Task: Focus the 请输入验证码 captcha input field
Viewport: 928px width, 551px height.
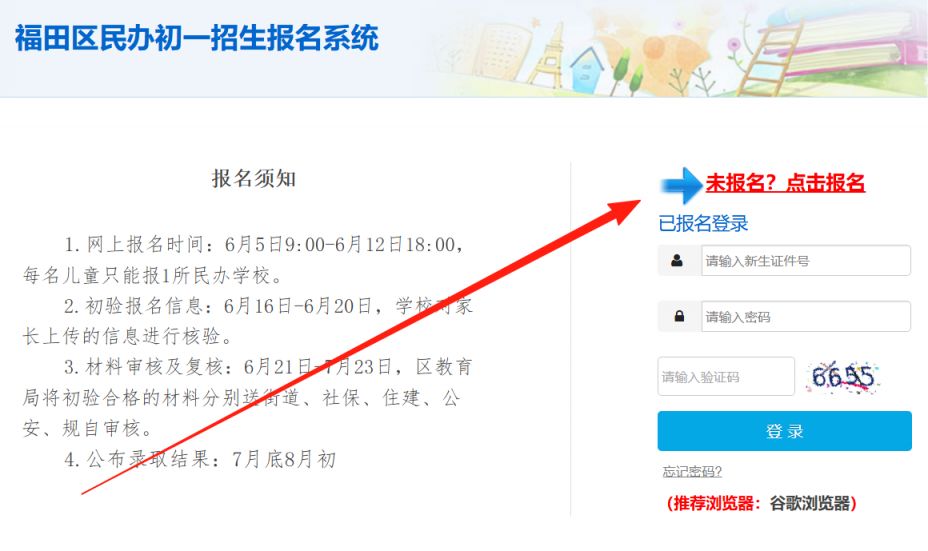Action: 726,376
